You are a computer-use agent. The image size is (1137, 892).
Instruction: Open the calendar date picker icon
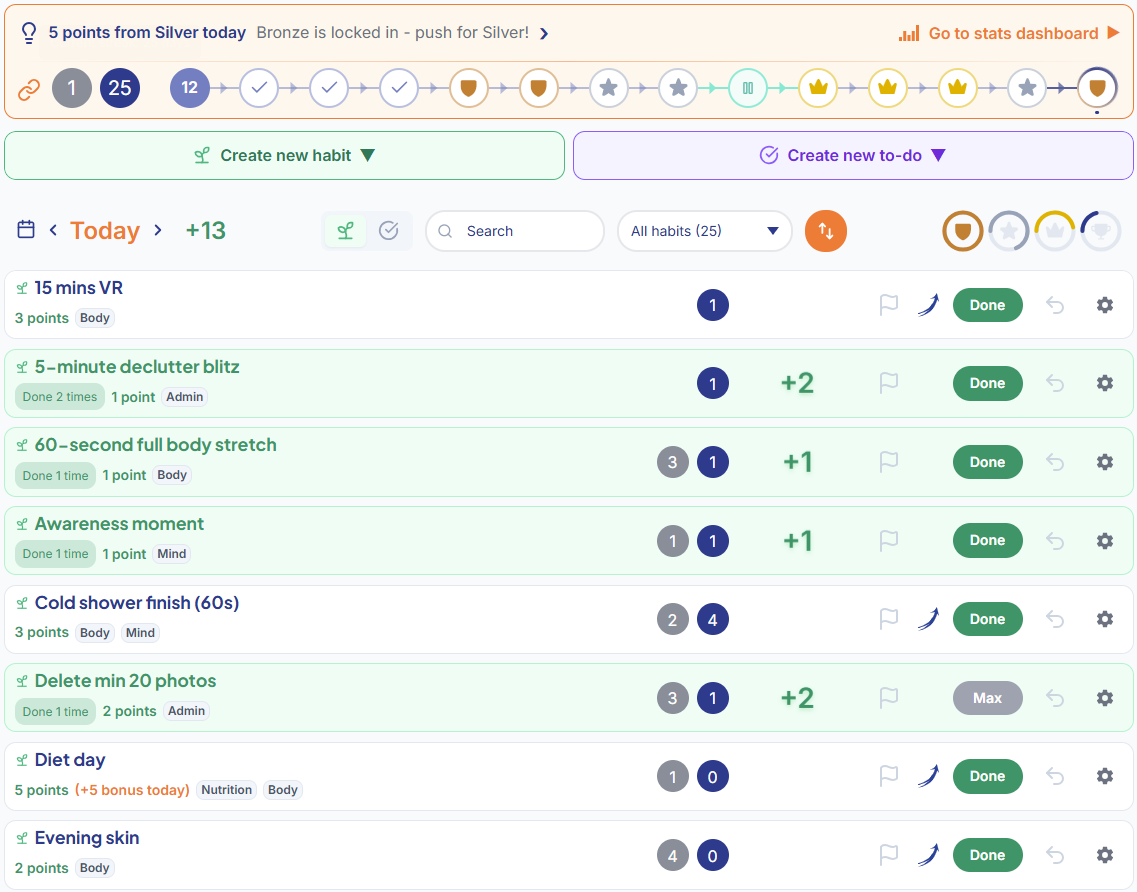click(x=26, y=230)
